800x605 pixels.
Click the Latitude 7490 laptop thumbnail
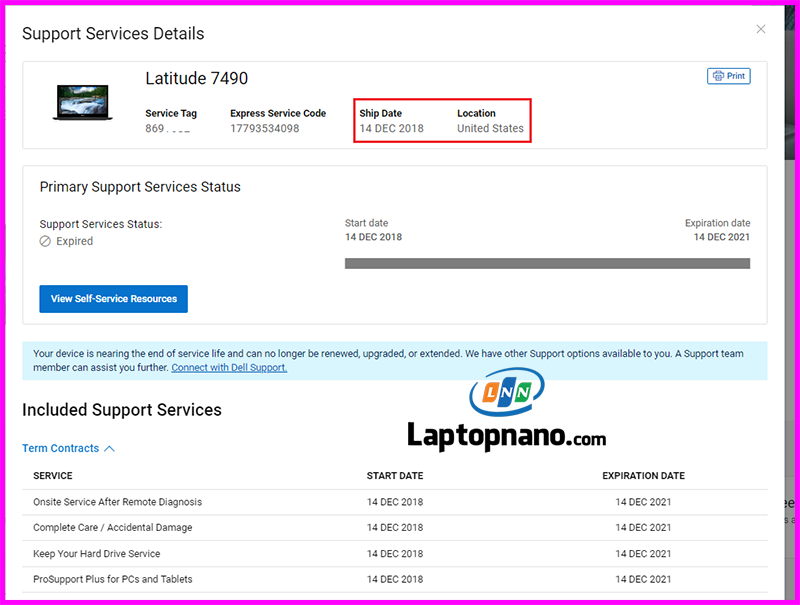coord(83,103)
